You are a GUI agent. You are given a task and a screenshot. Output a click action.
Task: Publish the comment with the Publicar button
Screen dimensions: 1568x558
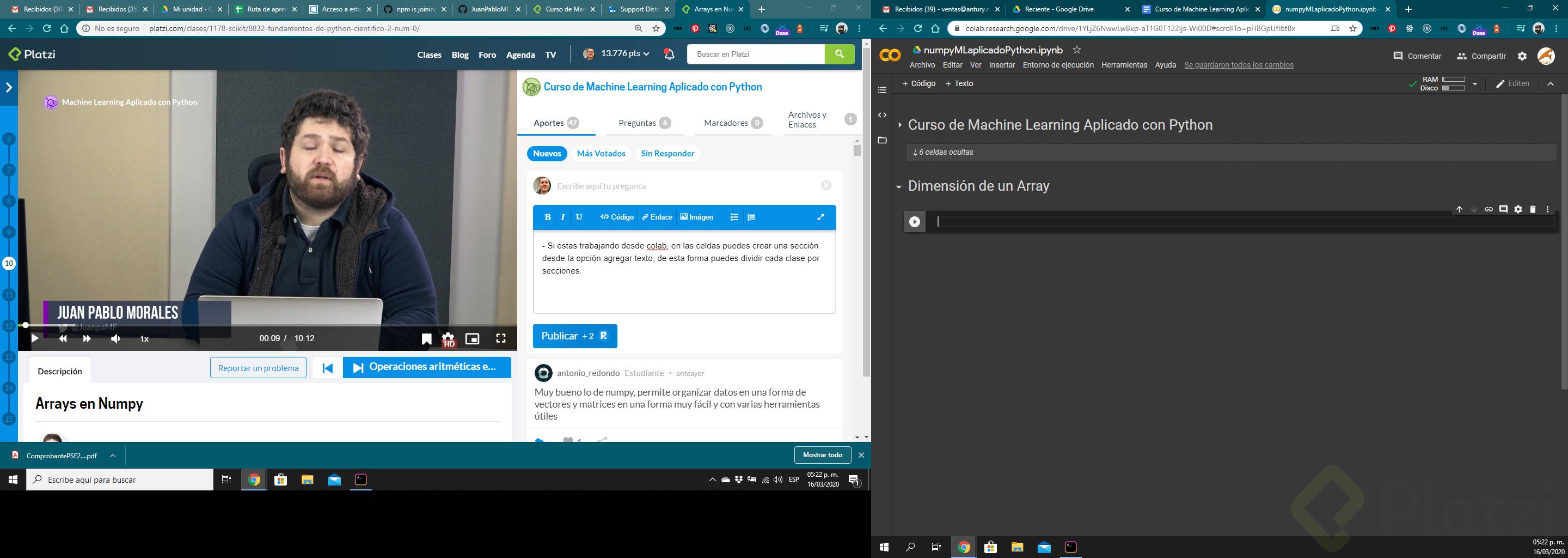pos(574,336)
